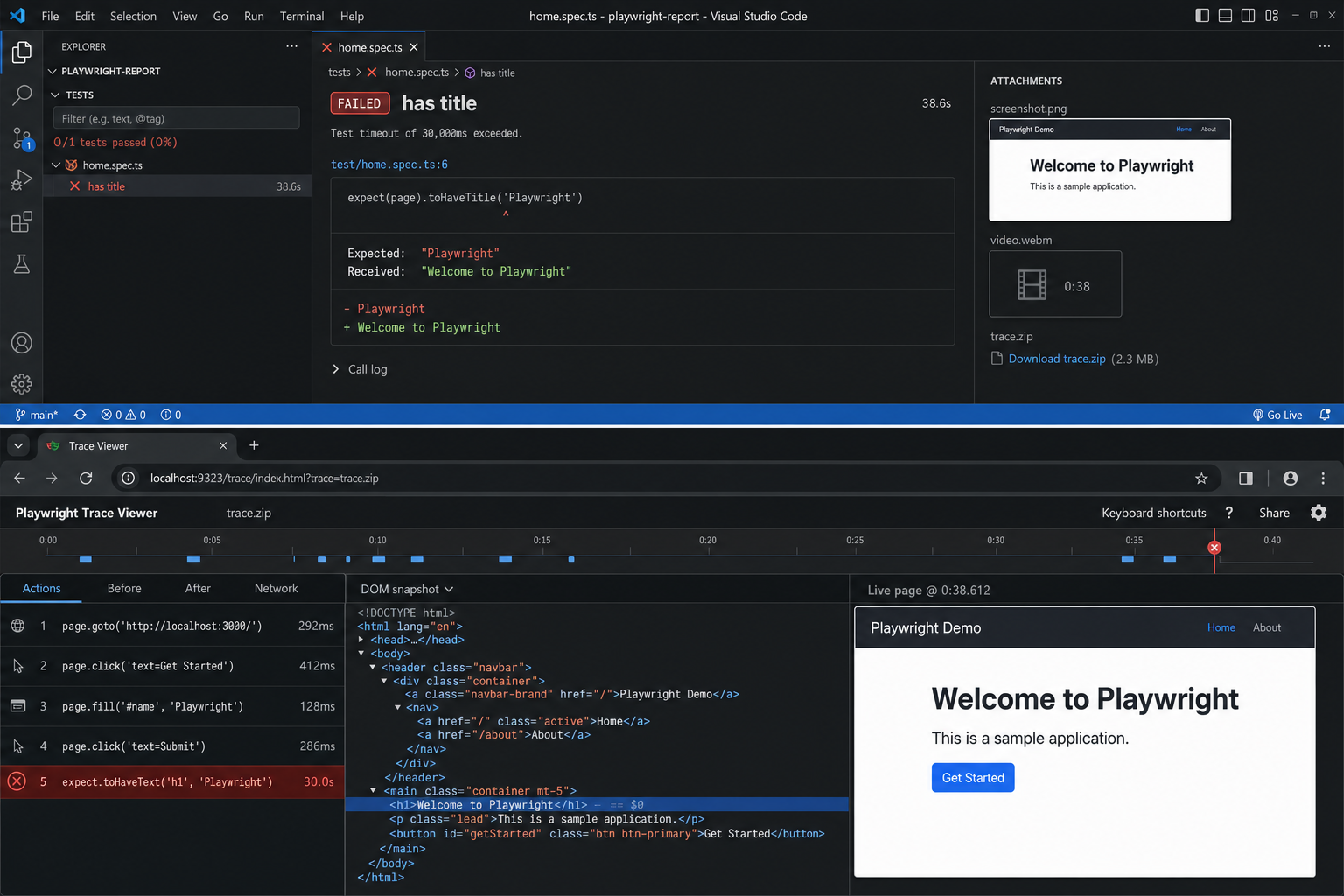Click the About link in live page
This screenshot has width=1344, height=896.
[1266, 627]
